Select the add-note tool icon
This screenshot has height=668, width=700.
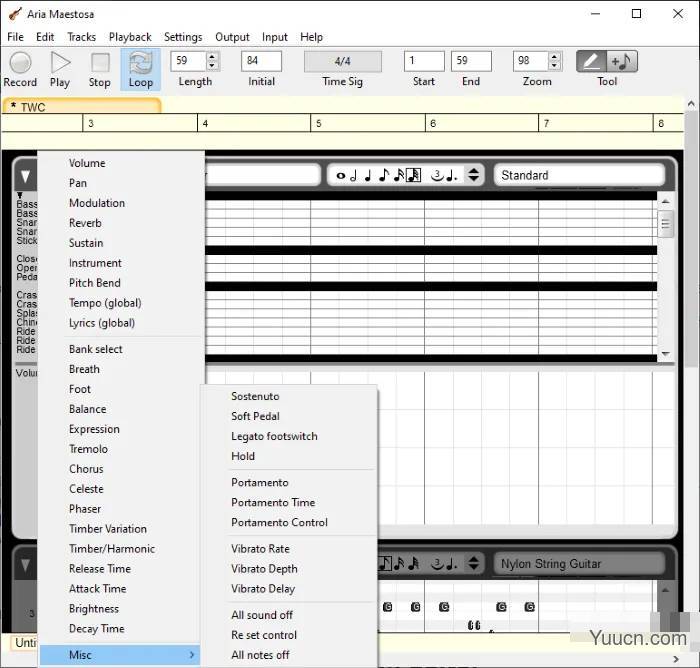[x=622, y=61]
